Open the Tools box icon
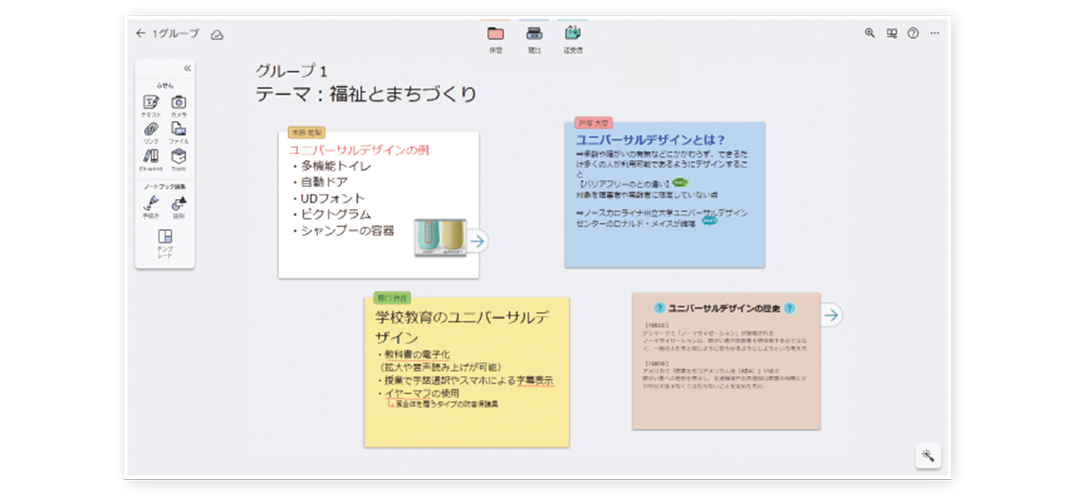Viewport: 1080px width, 500px height. tap(178, 157)
